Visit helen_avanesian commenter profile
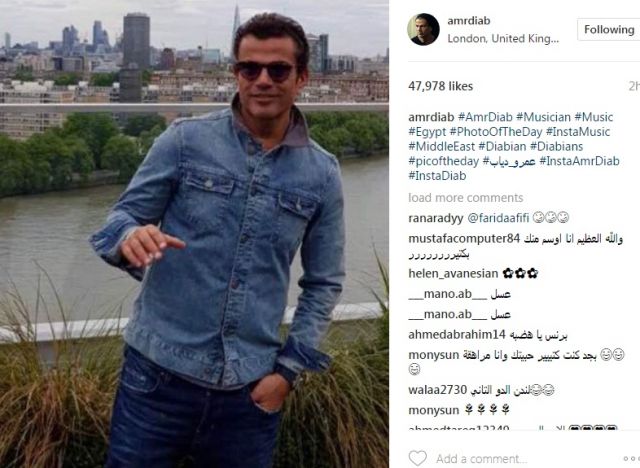This screenshot has height=468, width=640. click(453, 273)
